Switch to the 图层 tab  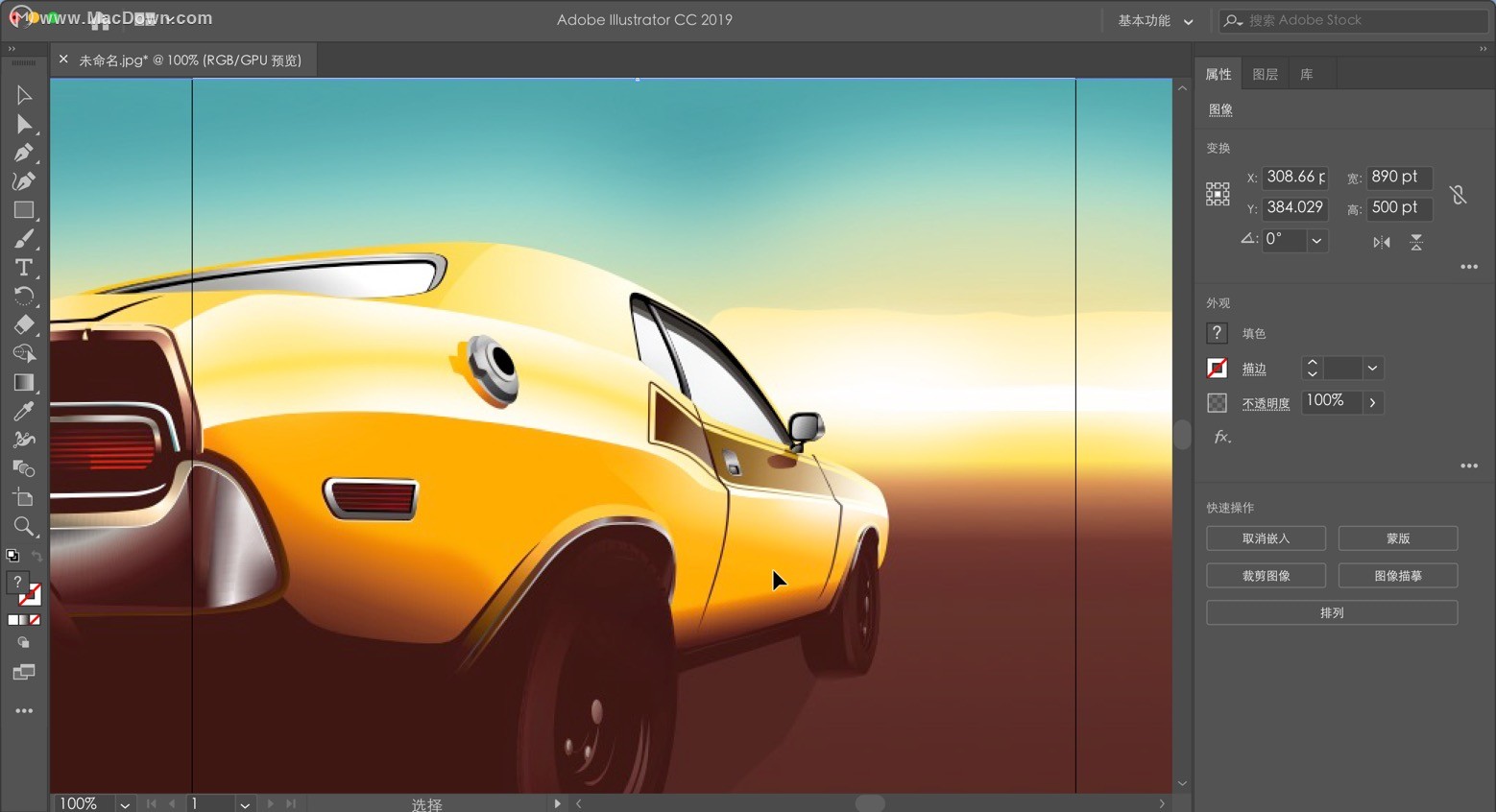click(x=1266, y=74)
